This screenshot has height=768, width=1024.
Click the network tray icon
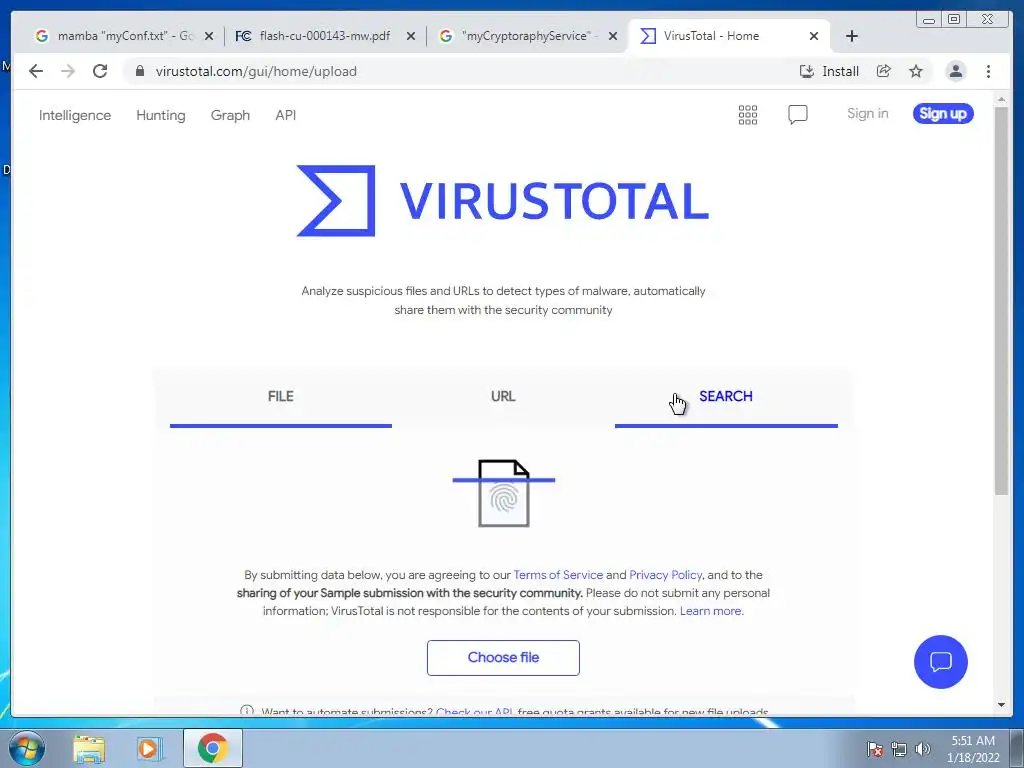[899, 750]
